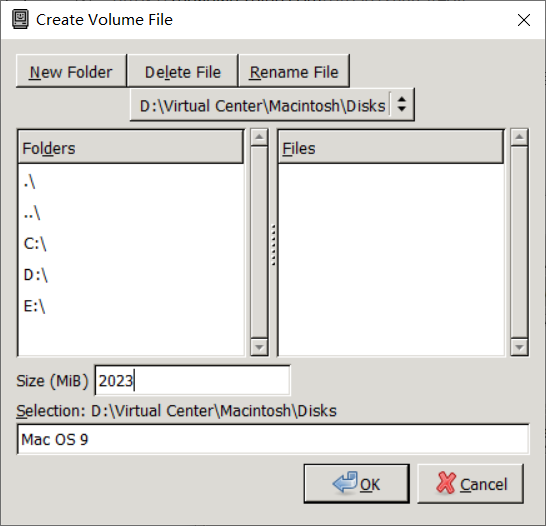Confirm with the OK button
Image resolution: width=546 pixels, height=526 pixels.
[357, 484]
